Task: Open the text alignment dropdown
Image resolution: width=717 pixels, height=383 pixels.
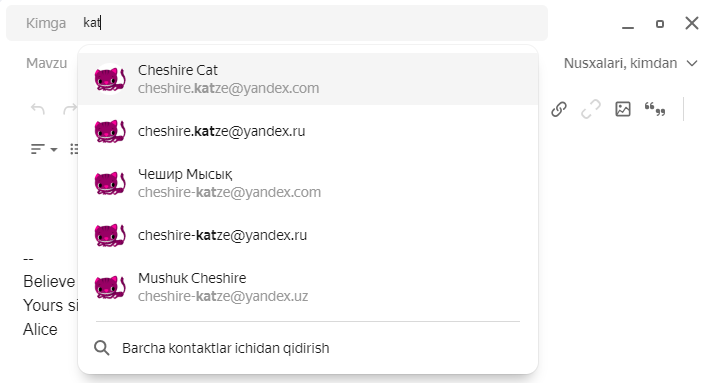Action: click(x=44, y=149)
